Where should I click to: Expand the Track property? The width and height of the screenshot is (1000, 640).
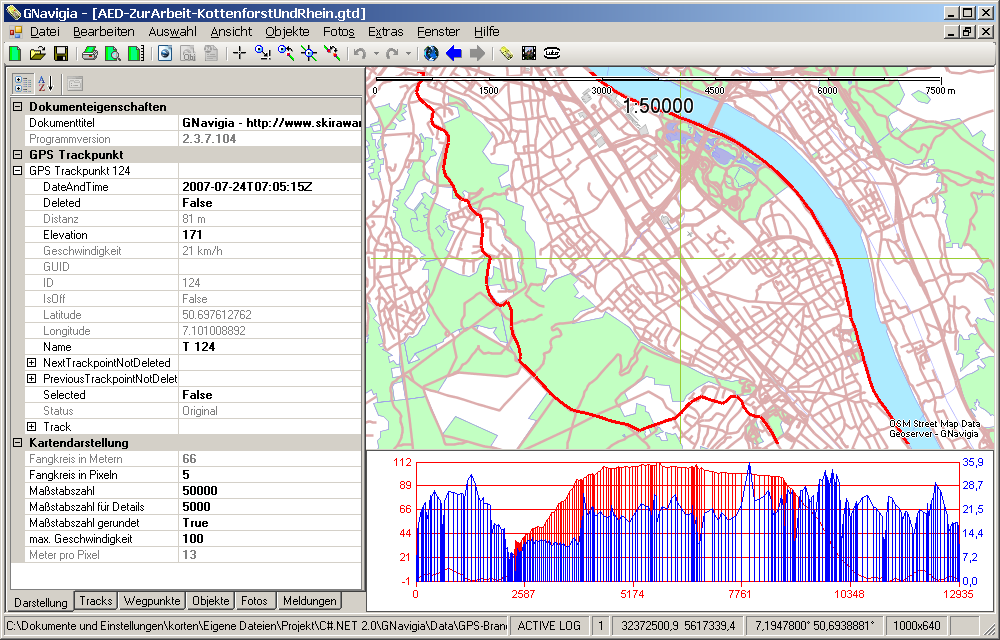point(31,426)
